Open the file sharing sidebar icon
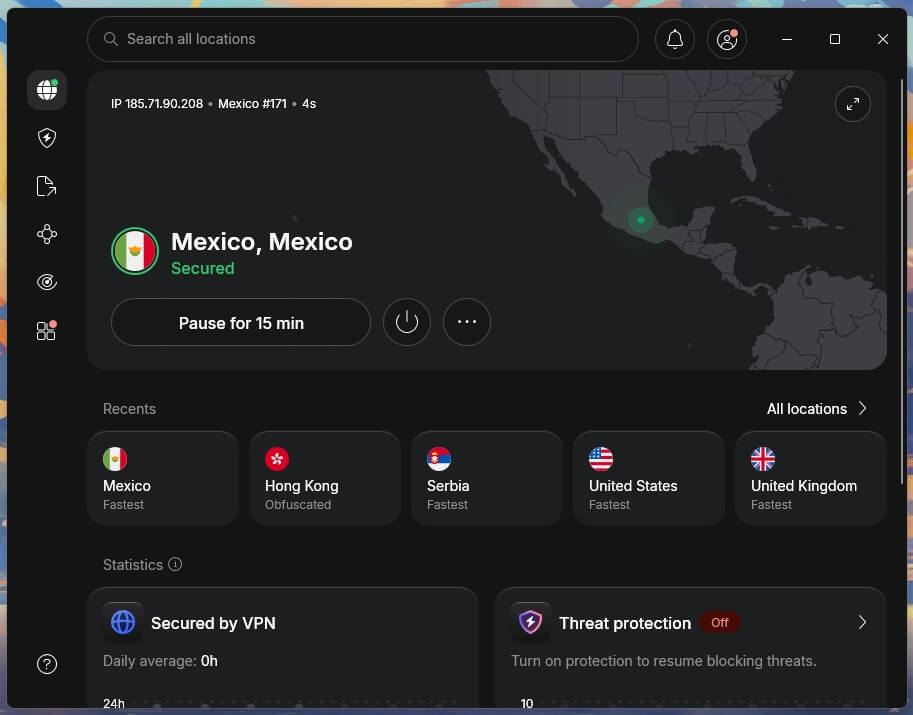The height and width of the screenshot is (715, 913). [47, 186]
